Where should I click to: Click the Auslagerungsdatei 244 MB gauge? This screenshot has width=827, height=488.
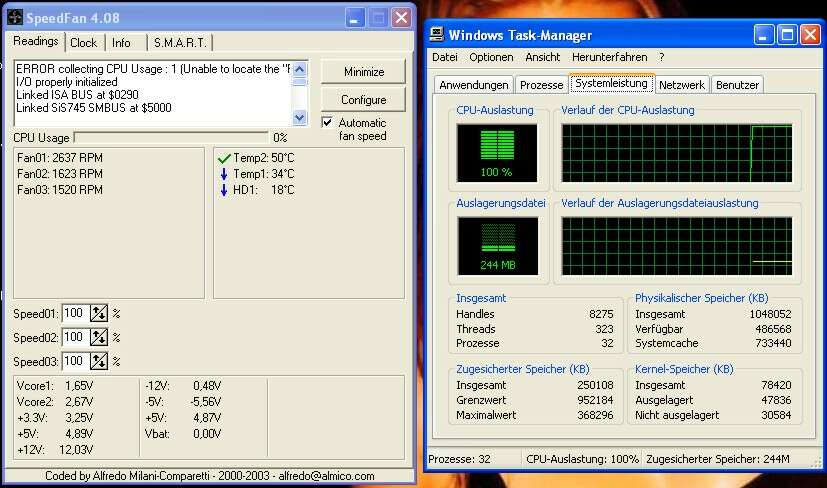point(497,246)
